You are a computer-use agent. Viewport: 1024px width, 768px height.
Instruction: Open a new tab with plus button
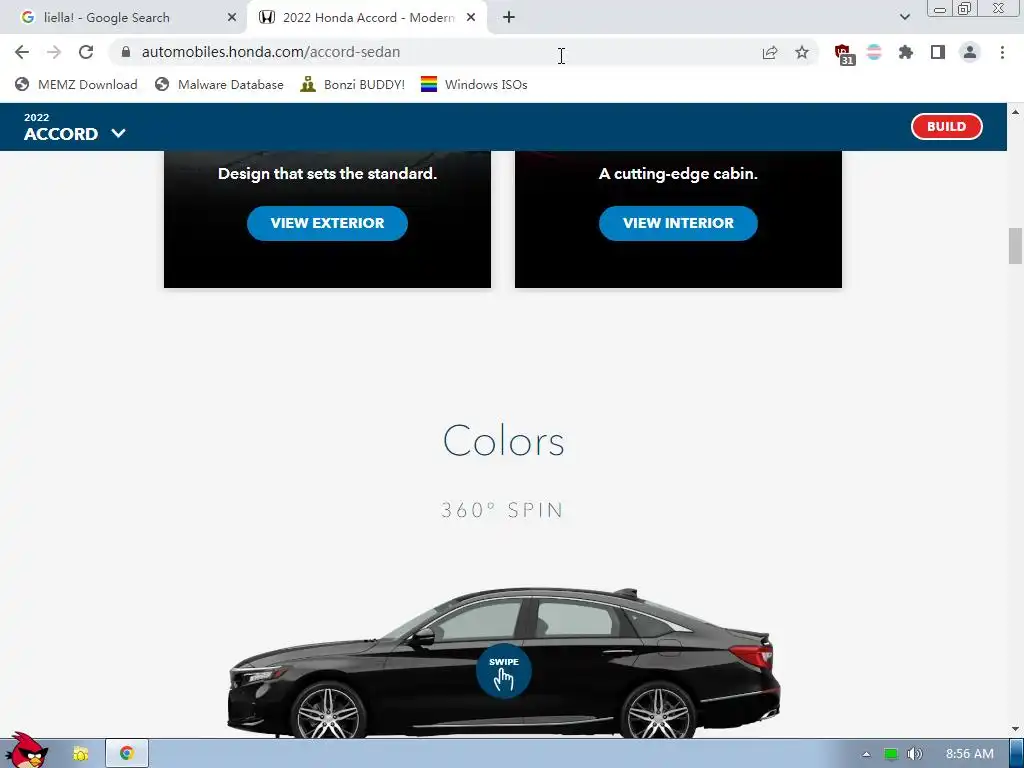point(509,18)
